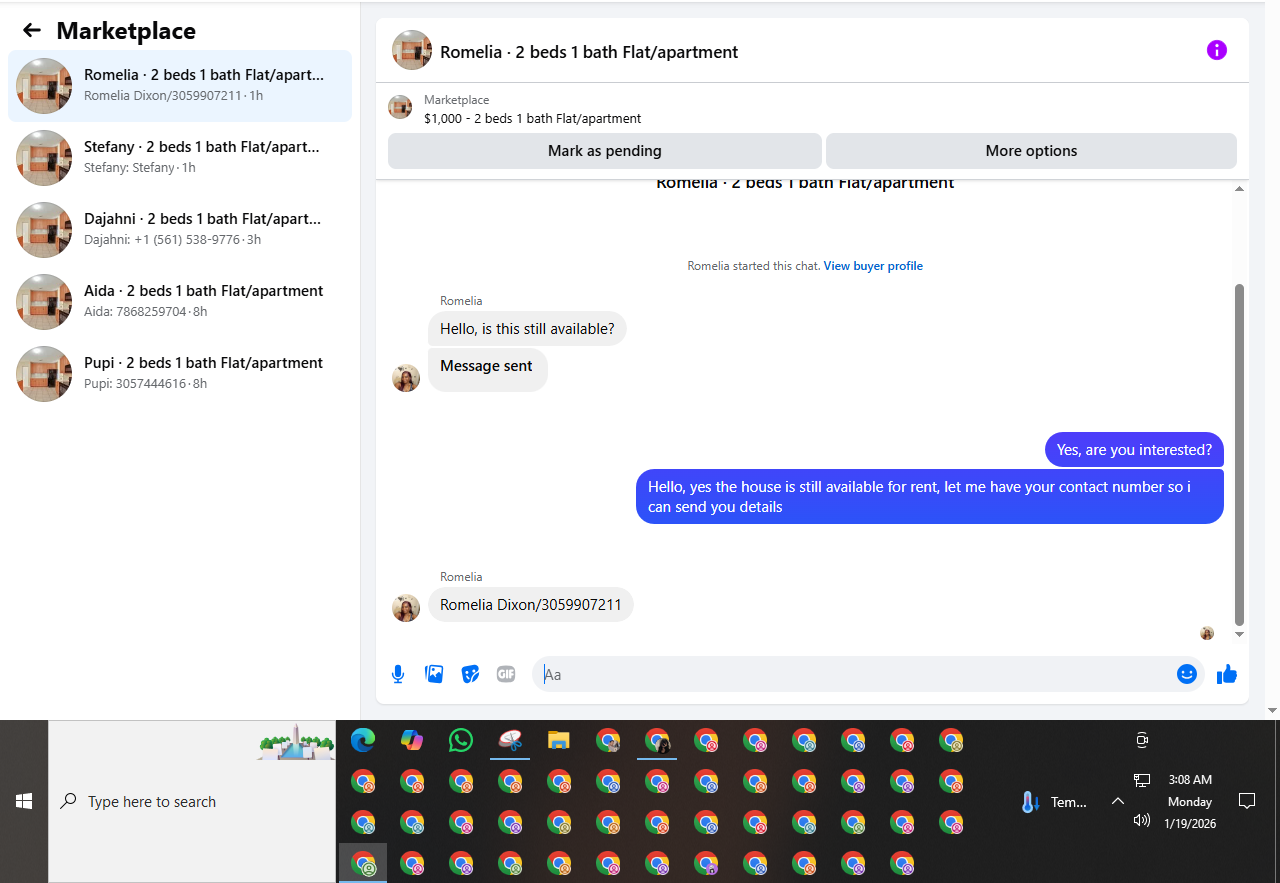Open the View buyer profile link
The image size is (1280, 883).
tap(873, 266)
